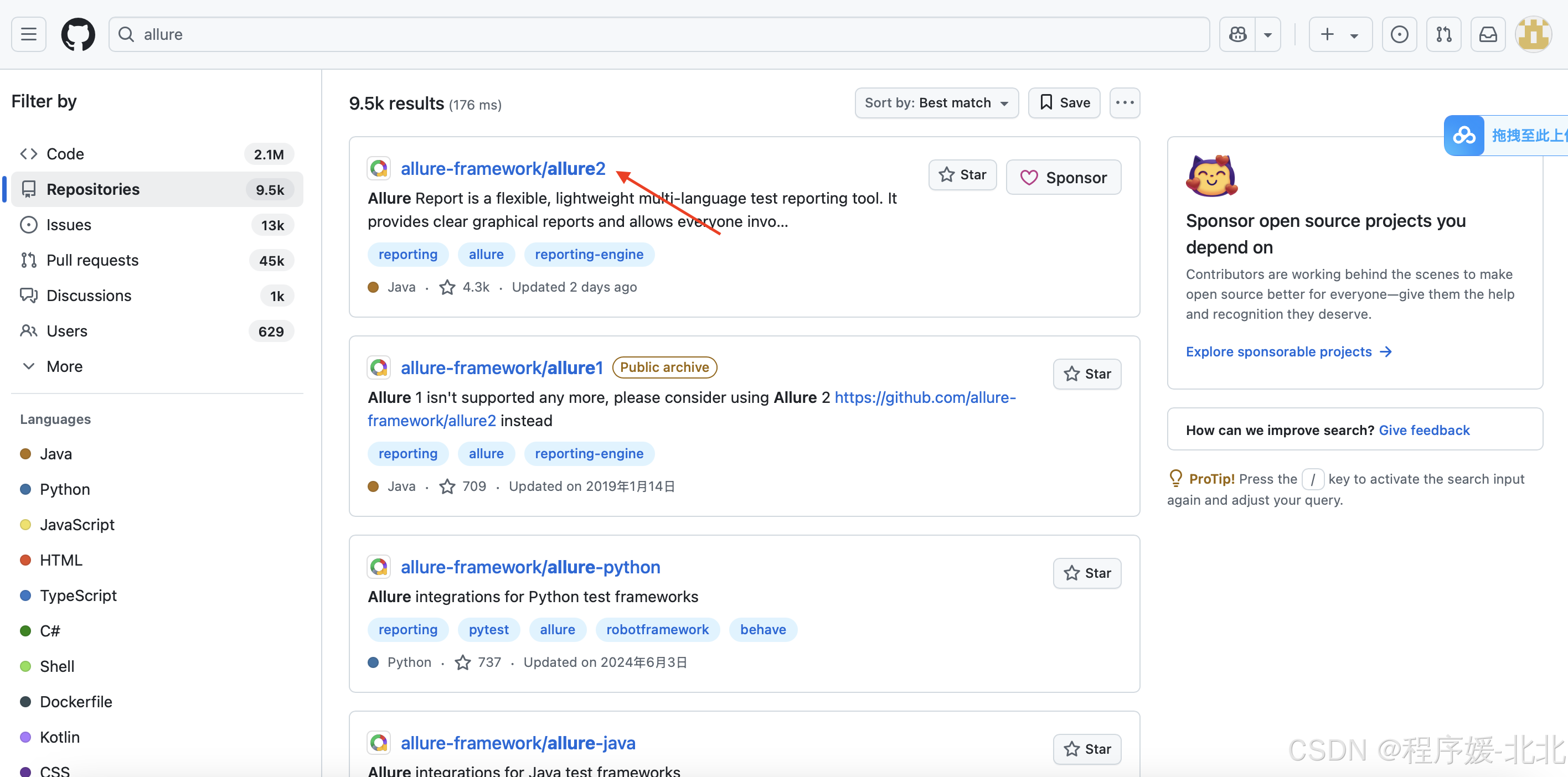
Task: Click the cloud upload floating widget icon
Action: point(1464,135)
